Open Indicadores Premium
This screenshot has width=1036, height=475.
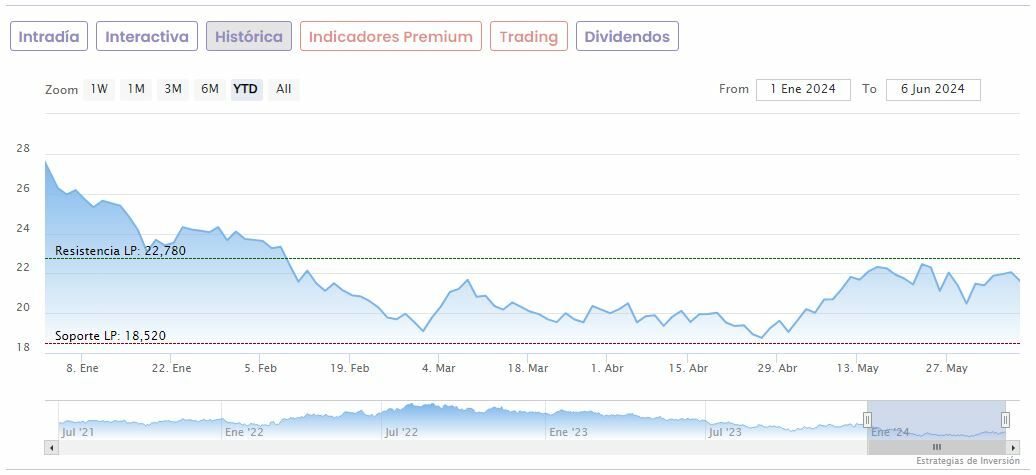coord(390,37)
